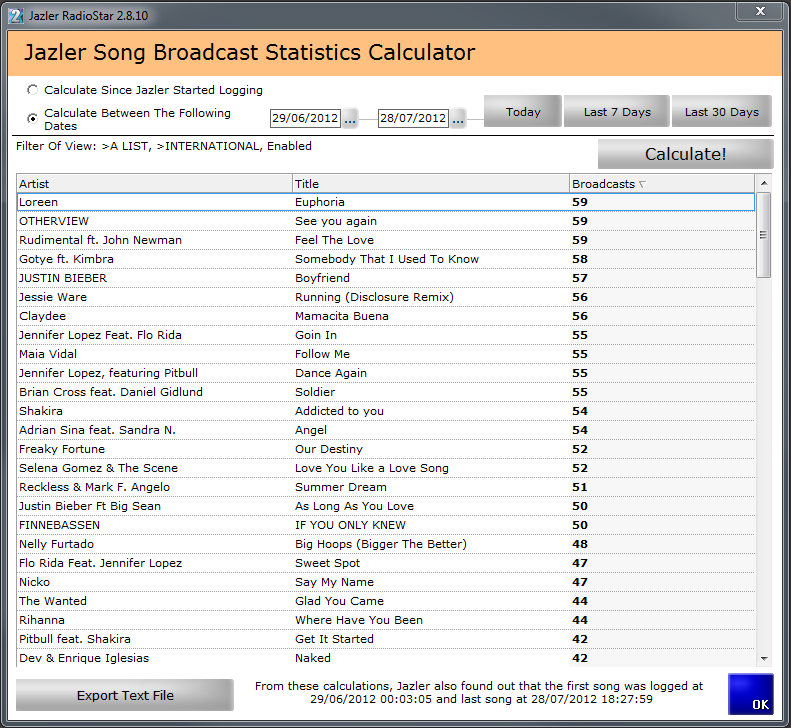The height and width of the screenshot is (728, 791).
Task: Click title Love You Like a Love Song
Action: coord(372,468)
